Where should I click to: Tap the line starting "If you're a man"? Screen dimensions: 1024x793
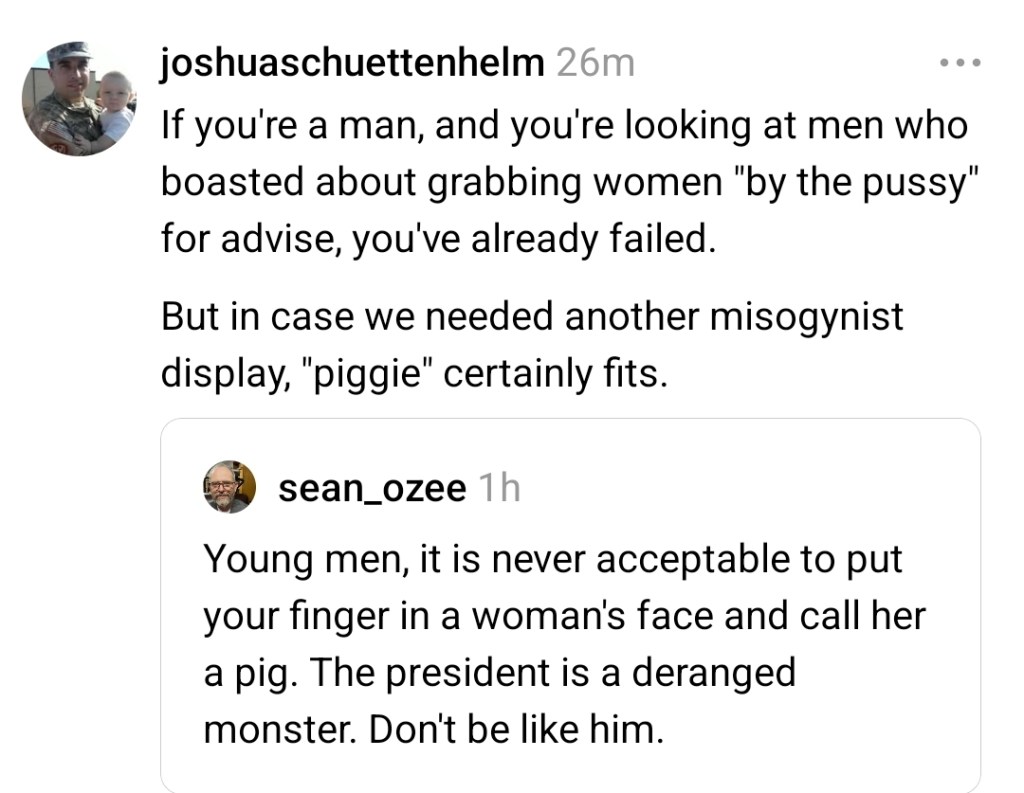pos(565,126)
